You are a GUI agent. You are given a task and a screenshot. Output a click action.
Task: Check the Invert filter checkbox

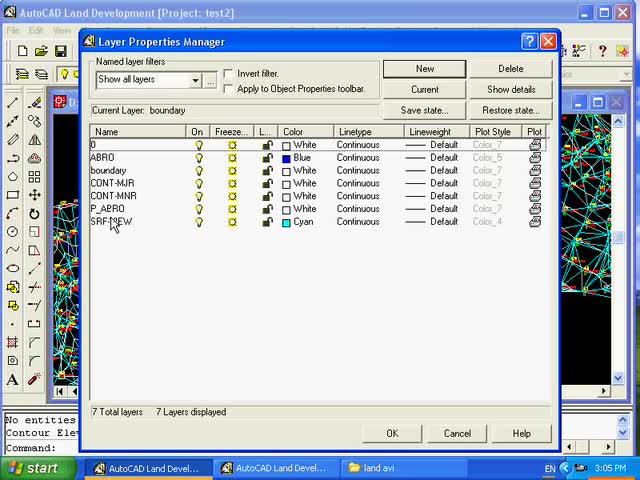coord(229,74)
